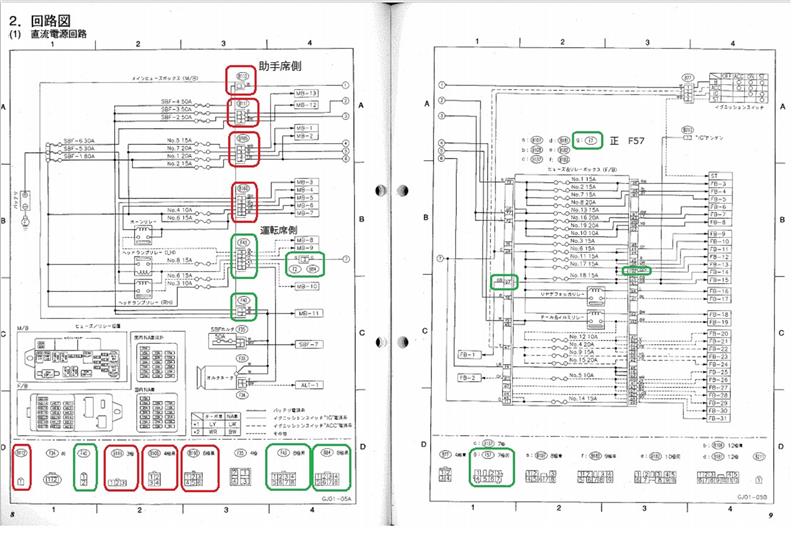Select the green-circled connector beside 正 F57
Image resolution: width=800 pixels, height=533 pixels.
591,141
